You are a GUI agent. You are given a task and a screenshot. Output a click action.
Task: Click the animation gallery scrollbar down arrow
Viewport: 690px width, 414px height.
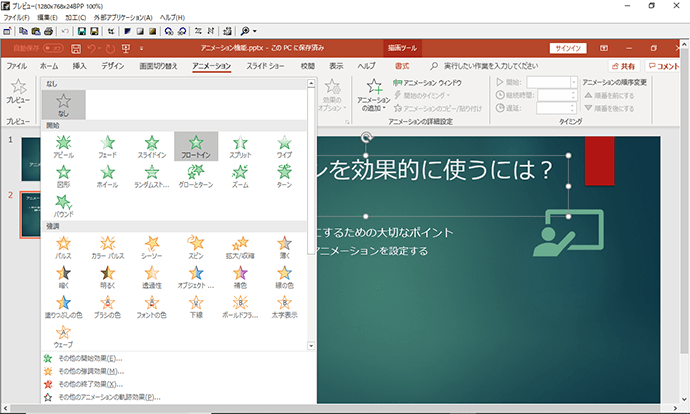pyautogui.click(x=311, y=346)
